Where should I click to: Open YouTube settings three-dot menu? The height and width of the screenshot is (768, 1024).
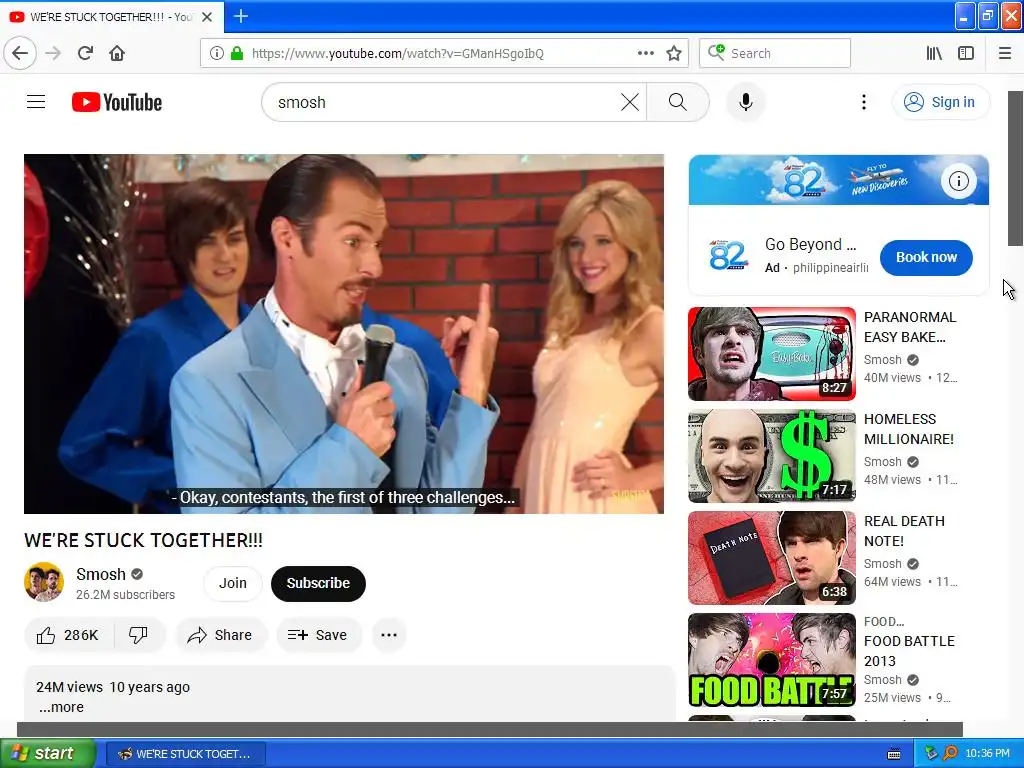pos(863,102)
